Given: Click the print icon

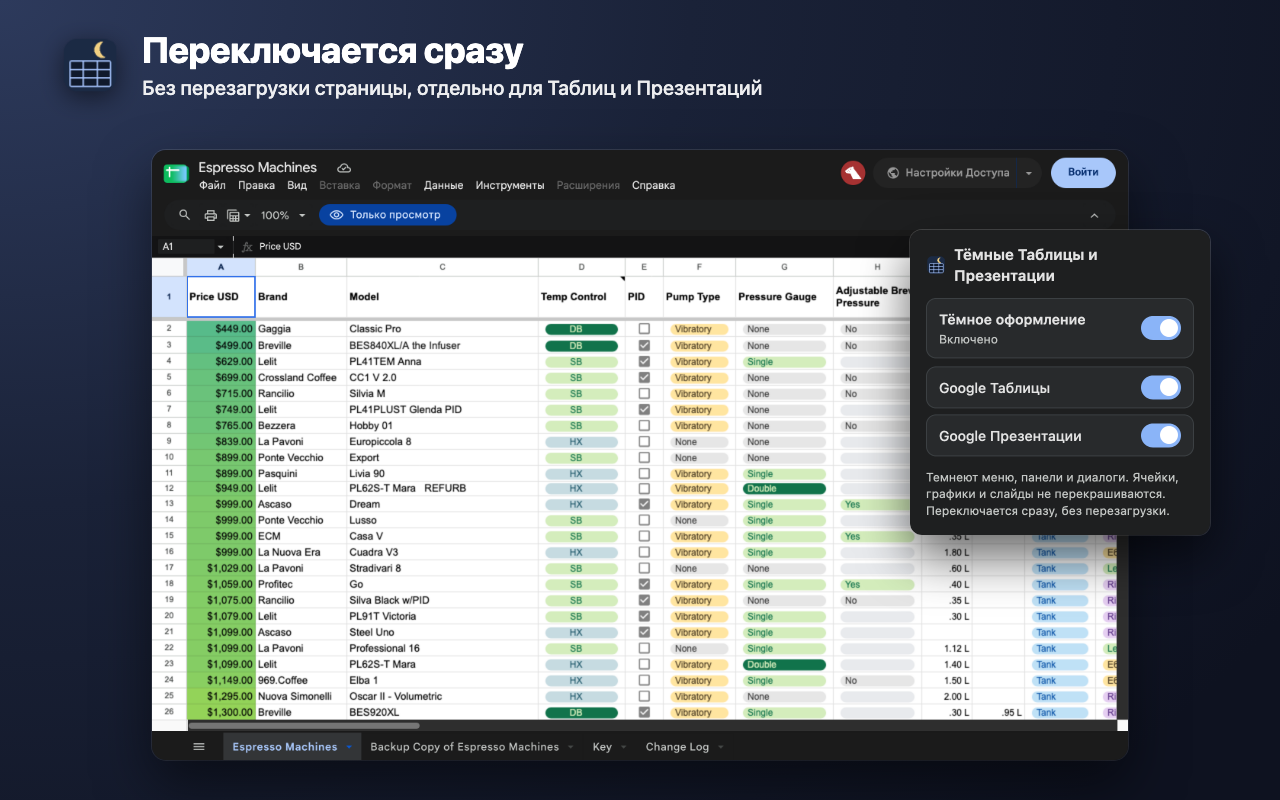Looking at the screenshot, I should tap(210, 215).
